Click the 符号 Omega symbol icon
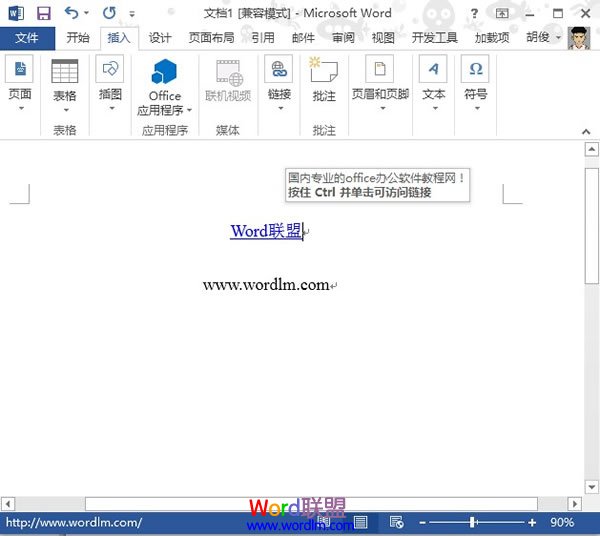Image resolution: width=600 pixels, height=536 pixels. pos(476,70)
